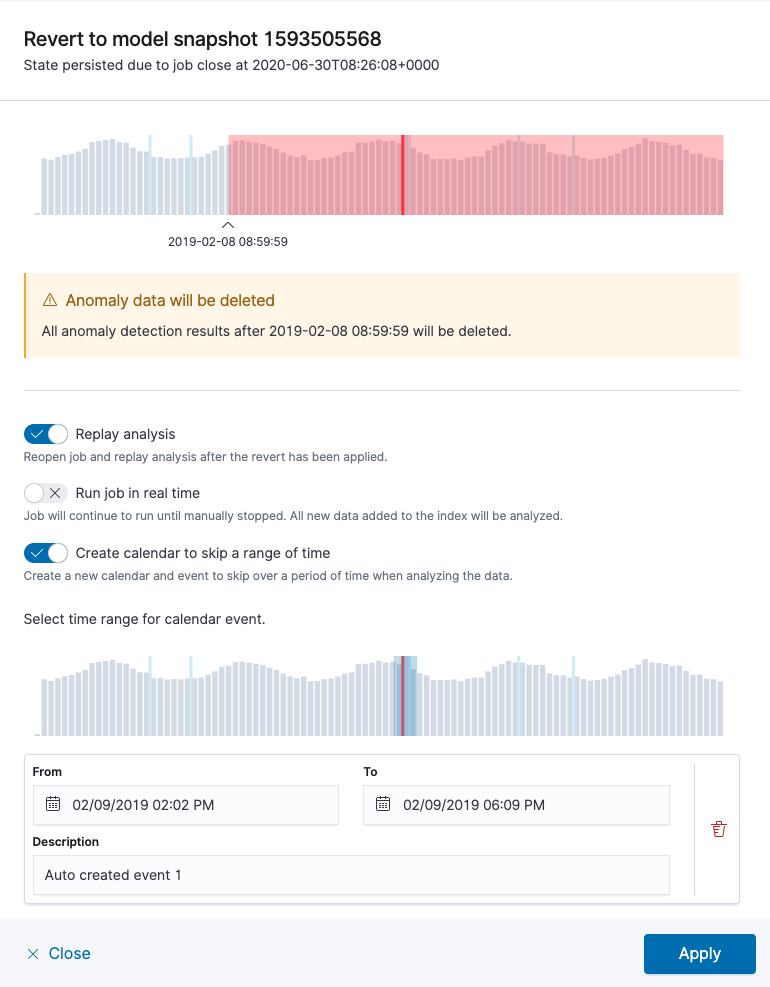Close the revert snapshot flyout
This screenshot has width=770, height=987.
[58, 954]
